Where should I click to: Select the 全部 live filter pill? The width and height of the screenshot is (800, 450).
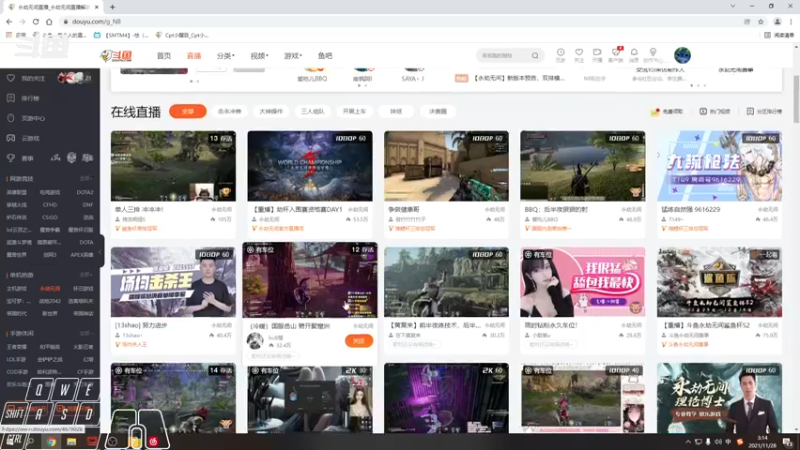[188, 111]
